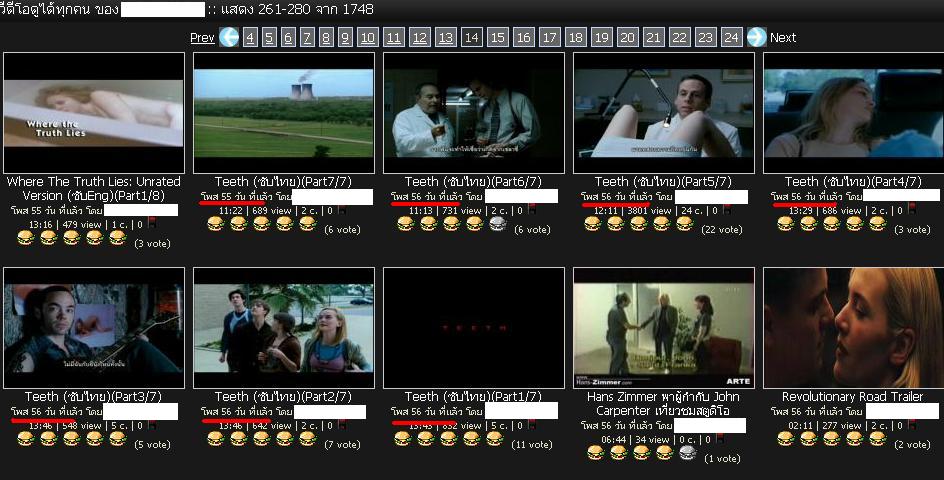Play the Revolutionary Road Trailer thumbnail
The width and height of the screenshot is (944, 480).
pyautogui.click(x=853, y=328)
